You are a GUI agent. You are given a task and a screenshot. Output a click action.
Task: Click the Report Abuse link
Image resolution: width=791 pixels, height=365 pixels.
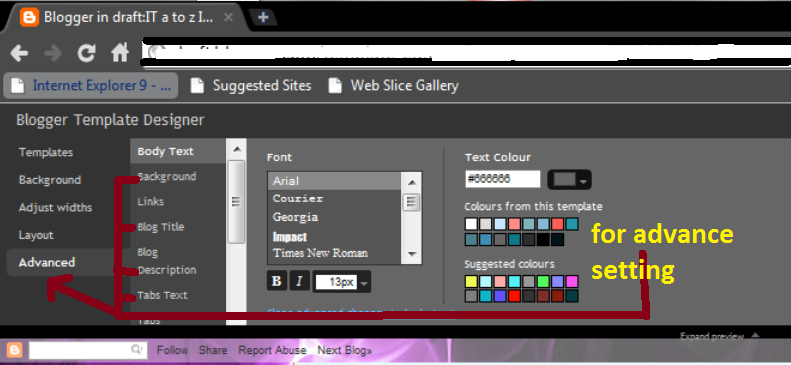point(272,350)
